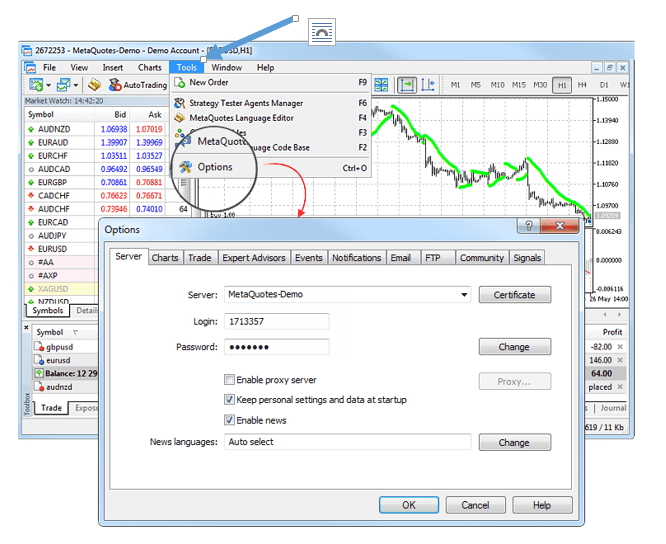Open the Window menu
666x544 pixels.
pos(226,68)
